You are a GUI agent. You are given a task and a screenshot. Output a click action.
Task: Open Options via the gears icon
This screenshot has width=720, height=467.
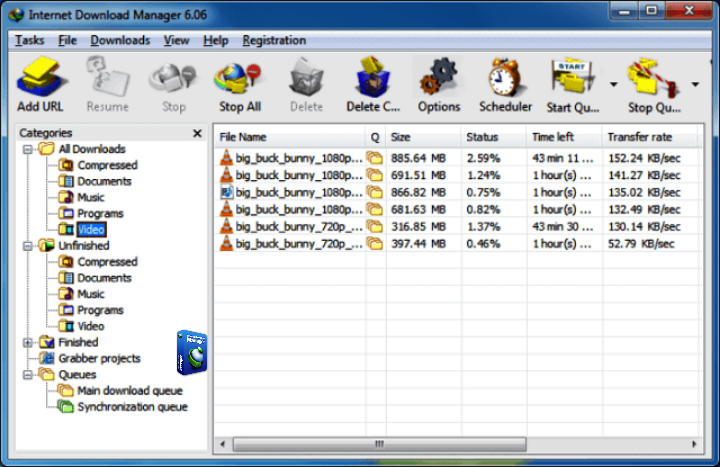coord(439,84)
